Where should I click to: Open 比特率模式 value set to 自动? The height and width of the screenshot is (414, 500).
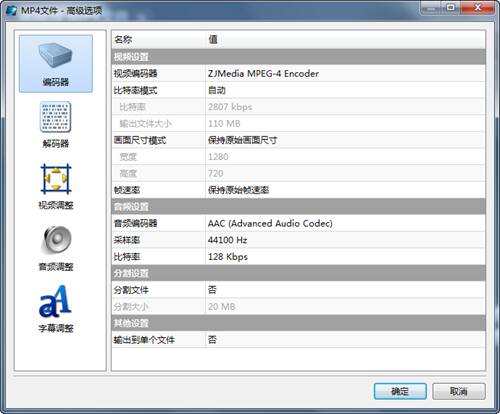coord(345,90)
